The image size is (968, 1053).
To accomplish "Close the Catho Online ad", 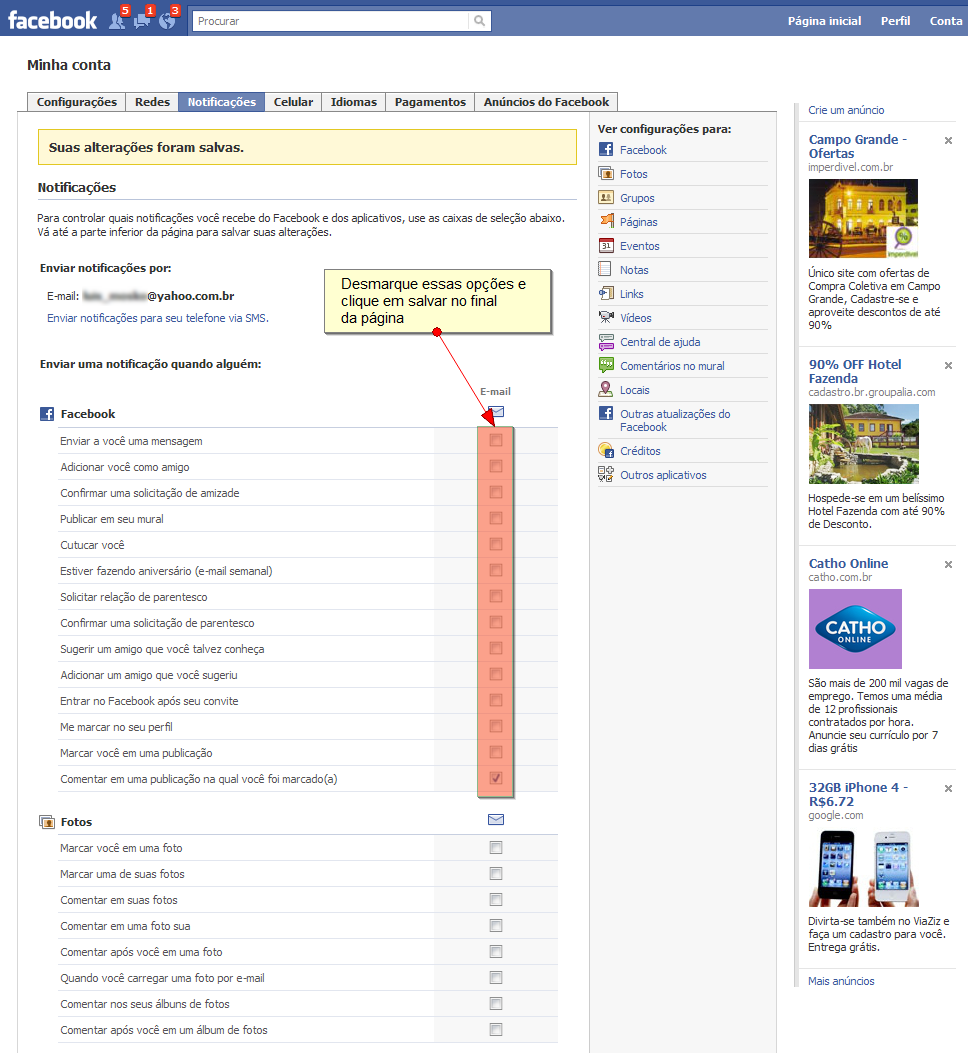I will pyautogui.click(x=949, y=564).
